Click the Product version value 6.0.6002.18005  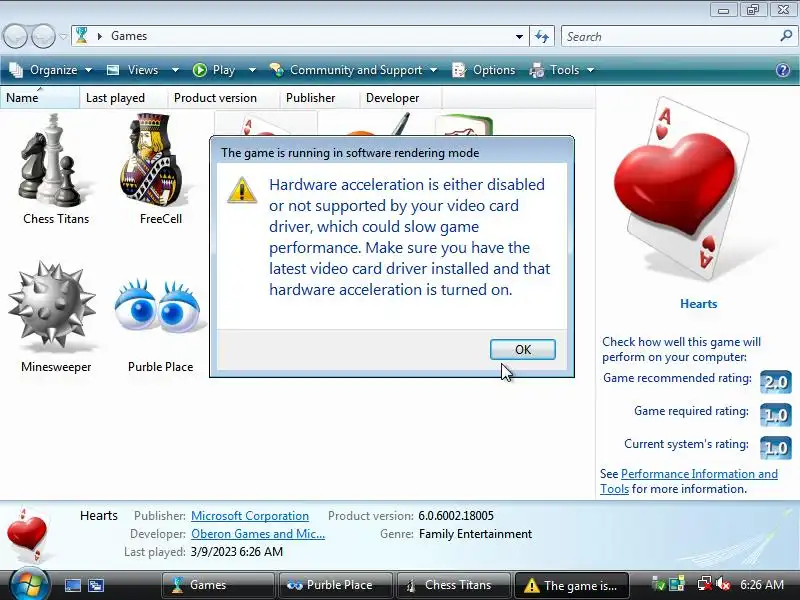[x=456, y=516]
